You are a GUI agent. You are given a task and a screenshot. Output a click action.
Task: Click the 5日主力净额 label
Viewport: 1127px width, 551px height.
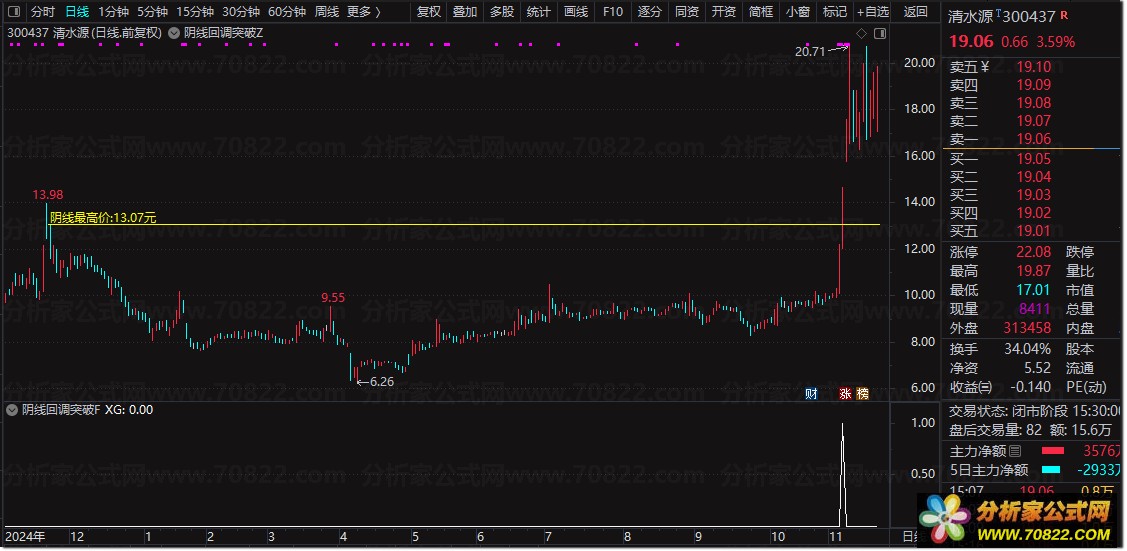[989, 470]
